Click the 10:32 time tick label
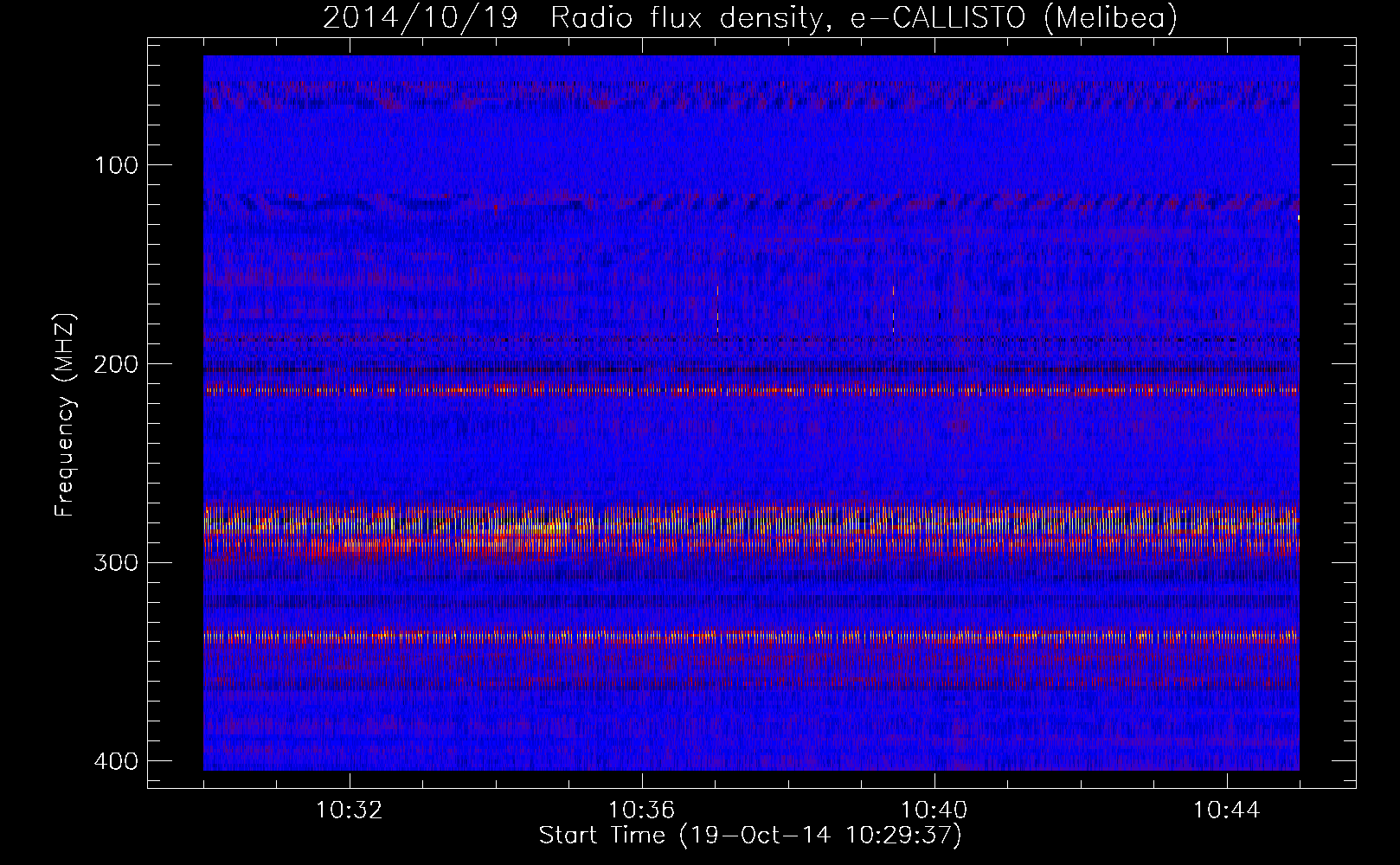 350,811
